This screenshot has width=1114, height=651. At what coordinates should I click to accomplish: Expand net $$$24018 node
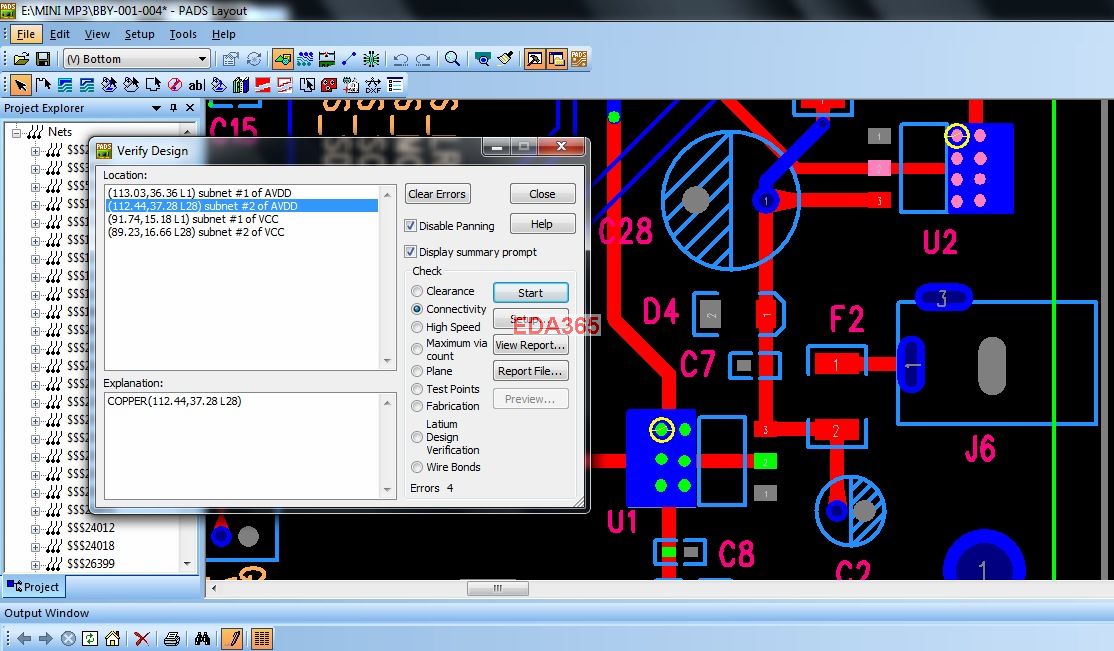click(35, 546)
